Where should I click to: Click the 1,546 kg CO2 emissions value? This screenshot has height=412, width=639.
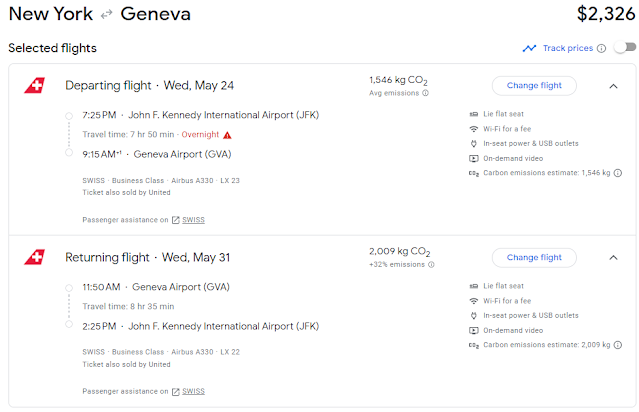pos(397,79)
